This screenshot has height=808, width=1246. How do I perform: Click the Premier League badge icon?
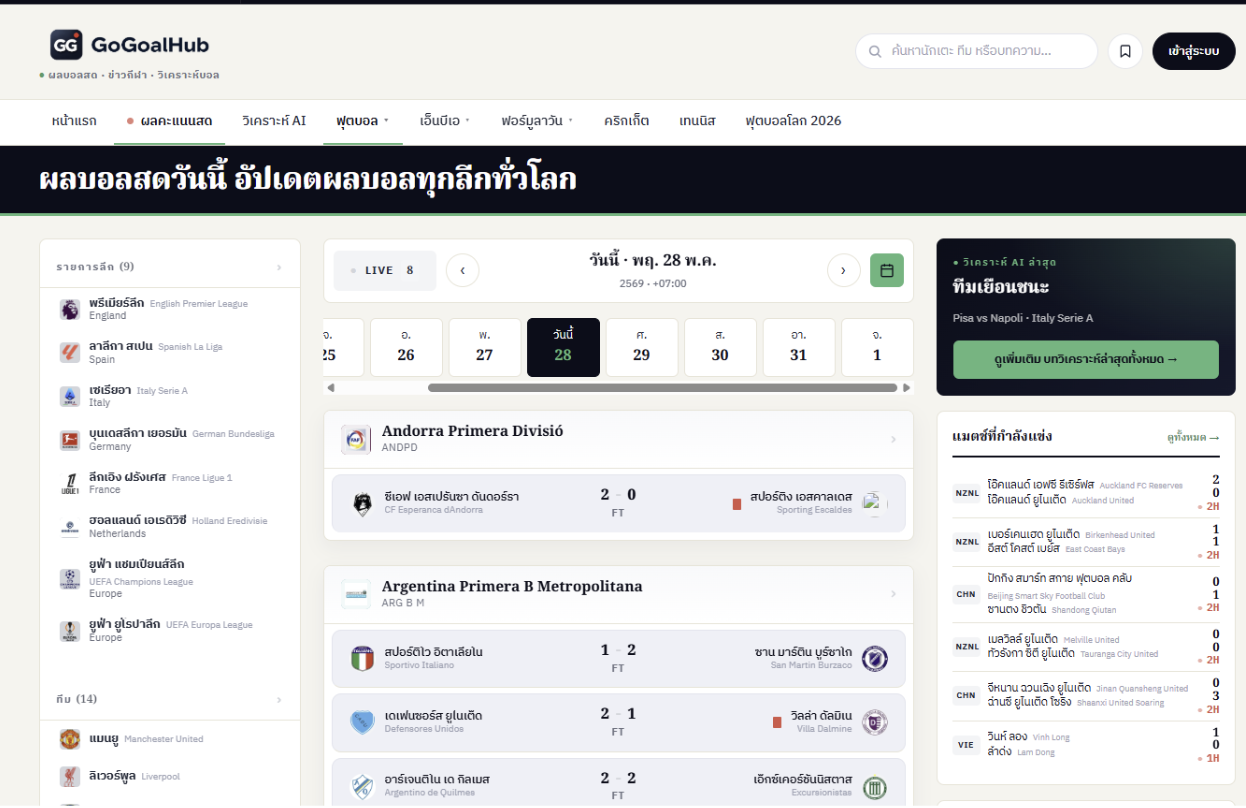[x=69, y=309]
